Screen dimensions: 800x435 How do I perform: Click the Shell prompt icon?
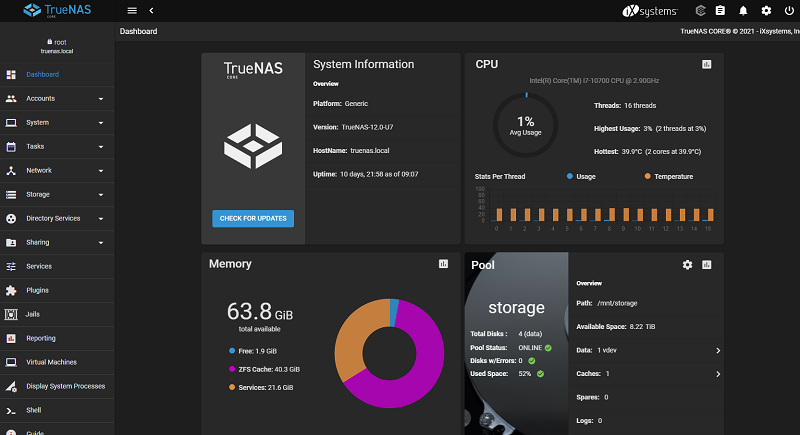point(11,410)
